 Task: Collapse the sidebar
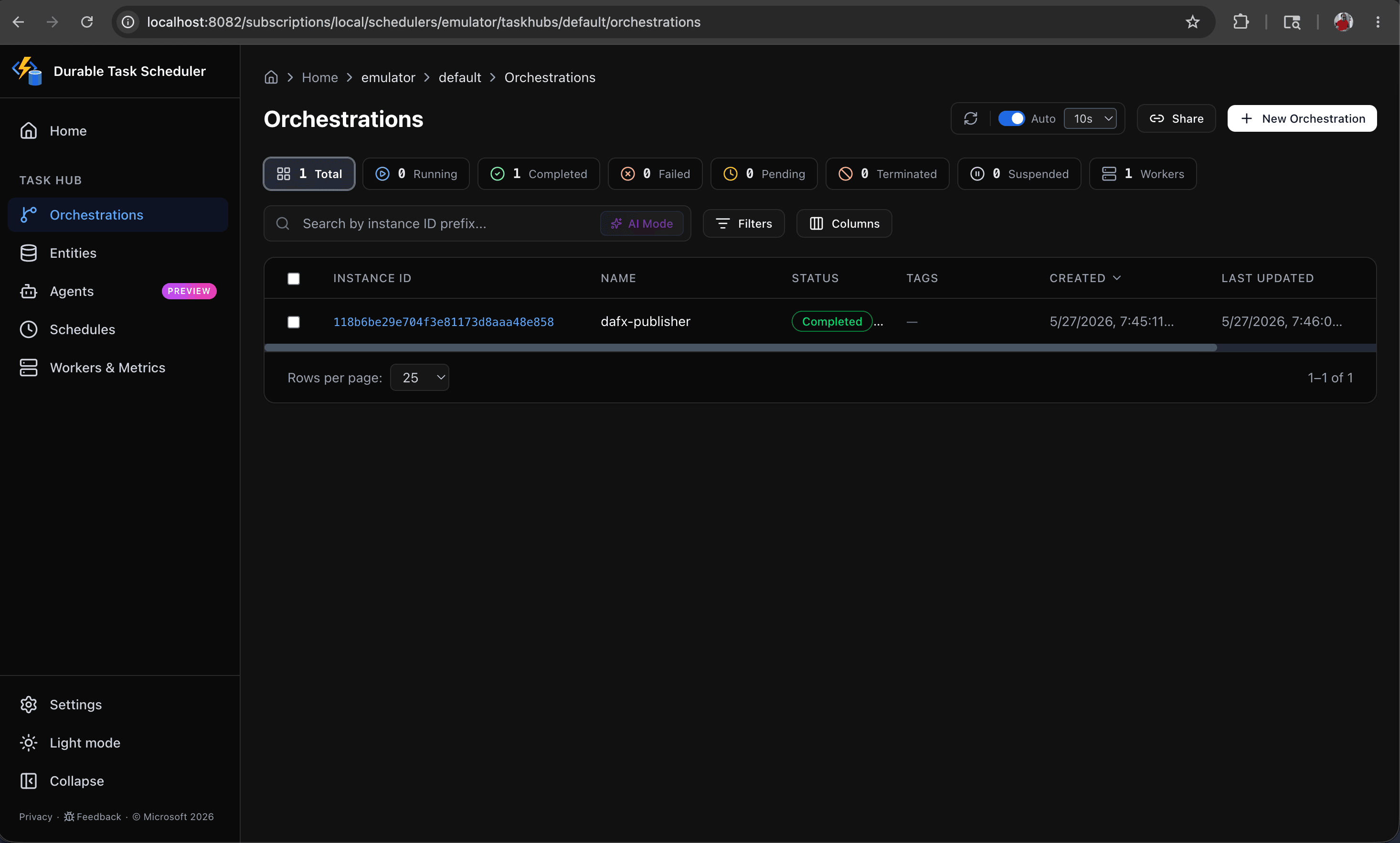click(118, 781)
